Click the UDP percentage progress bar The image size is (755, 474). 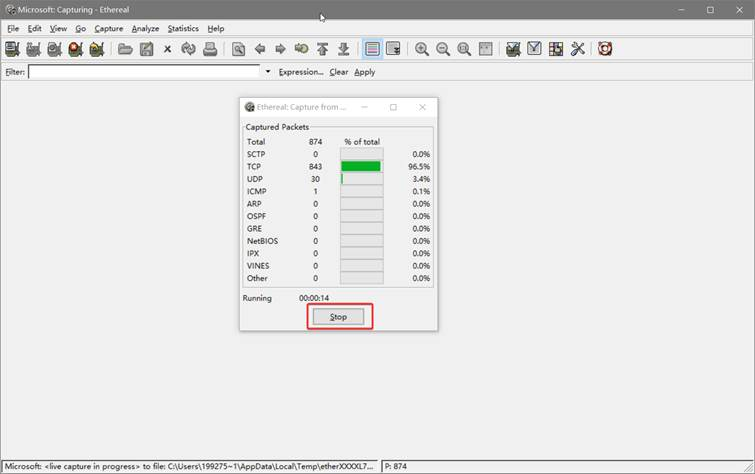(362, 179)
